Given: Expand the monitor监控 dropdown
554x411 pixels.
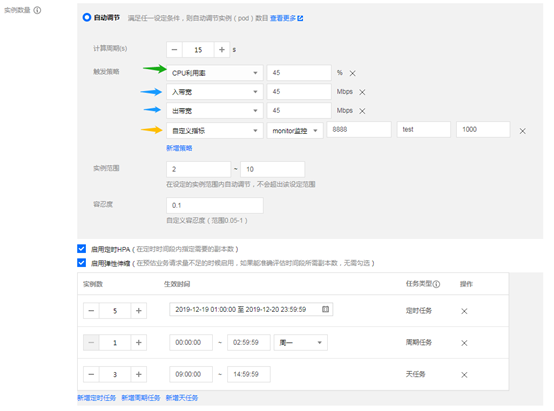Looking at the screenshot, I should [295, 131].
